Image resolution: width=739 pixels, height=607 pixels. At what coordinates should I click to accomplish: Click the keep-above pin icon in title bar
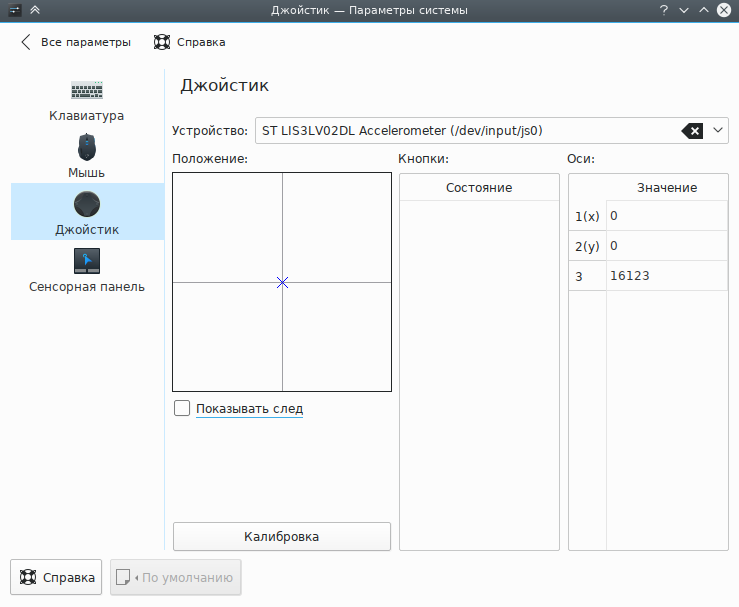(35, 10)
